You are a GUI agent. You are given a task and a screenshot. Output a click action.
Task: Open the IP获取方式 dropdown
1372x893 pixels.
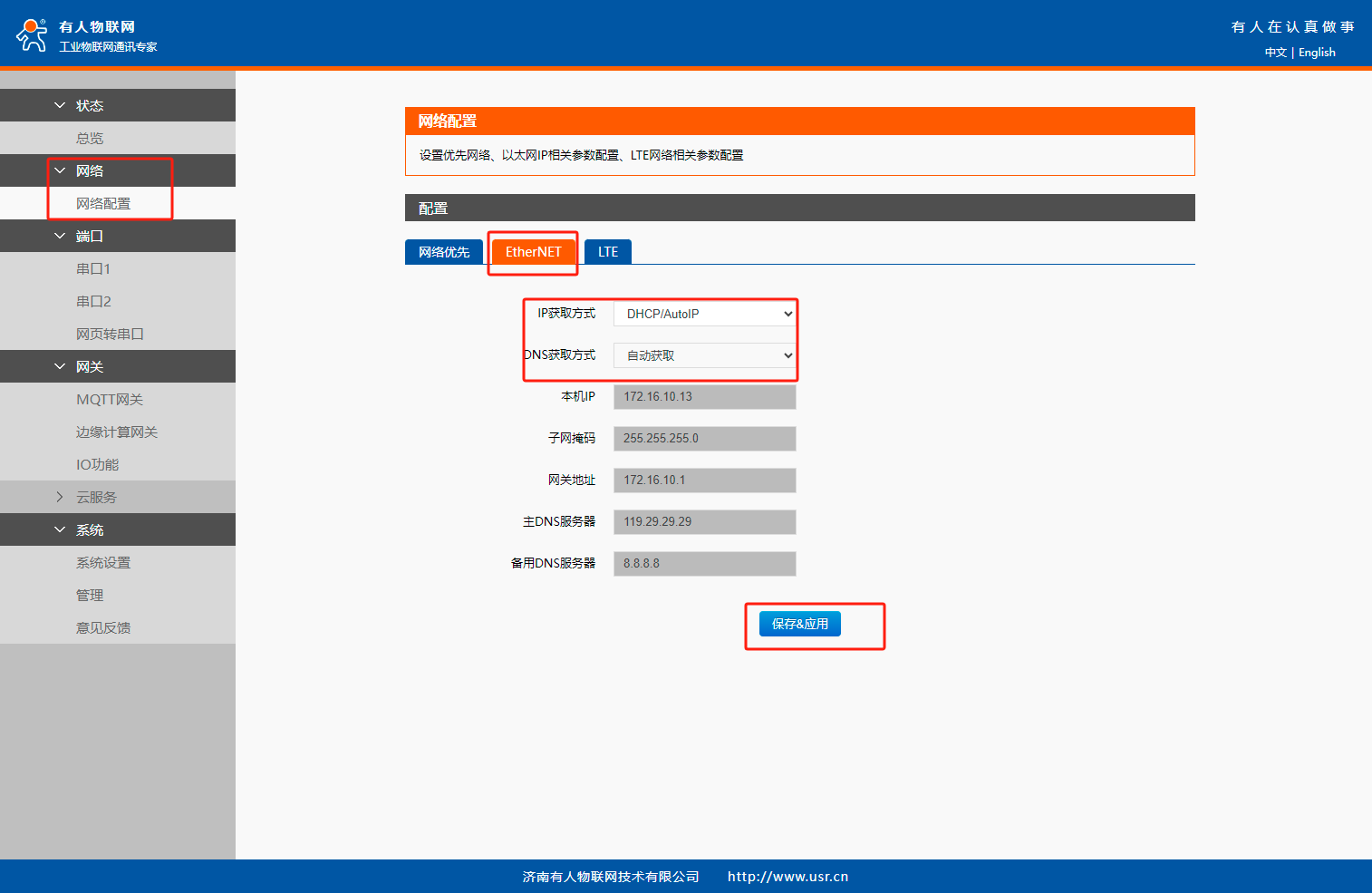(x=704, y=314)
